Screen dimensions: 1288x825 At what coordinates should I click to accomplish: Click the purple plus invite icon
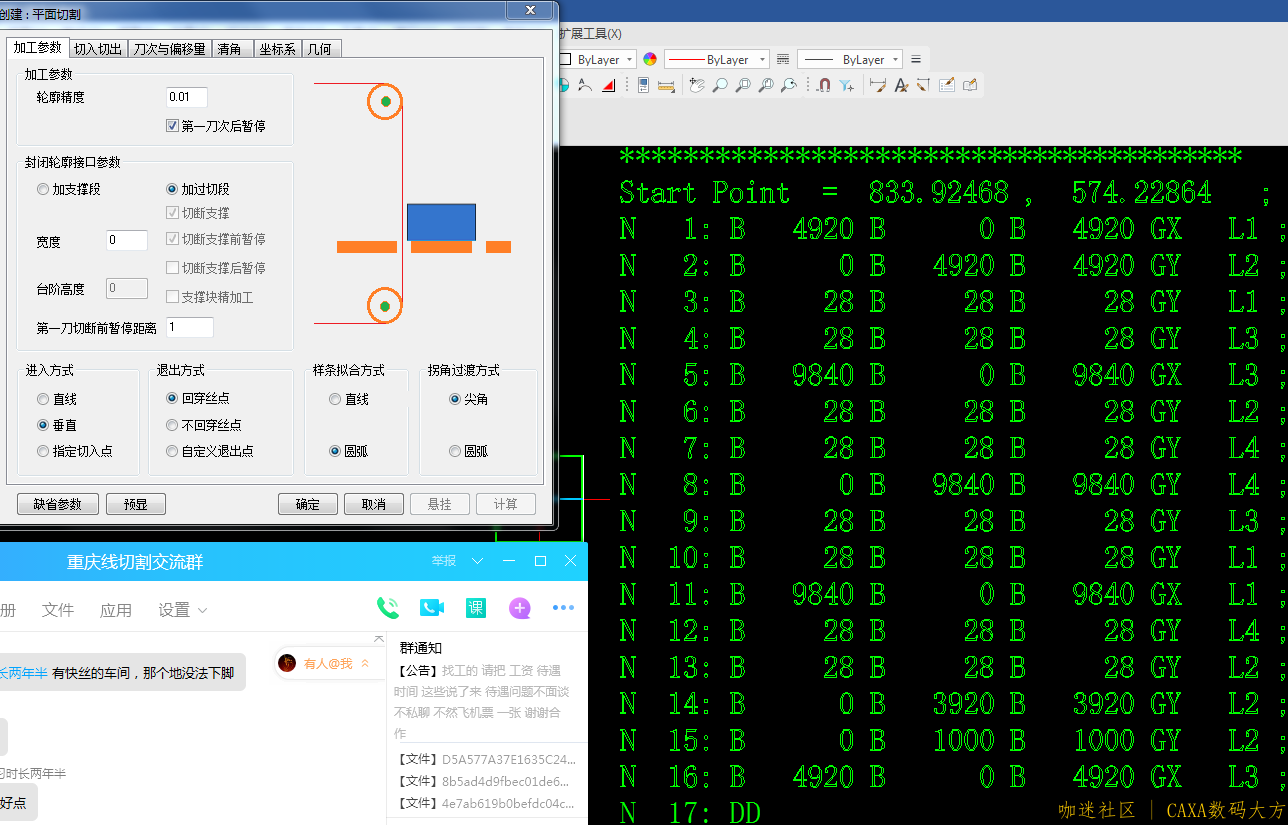pos(519,608)
